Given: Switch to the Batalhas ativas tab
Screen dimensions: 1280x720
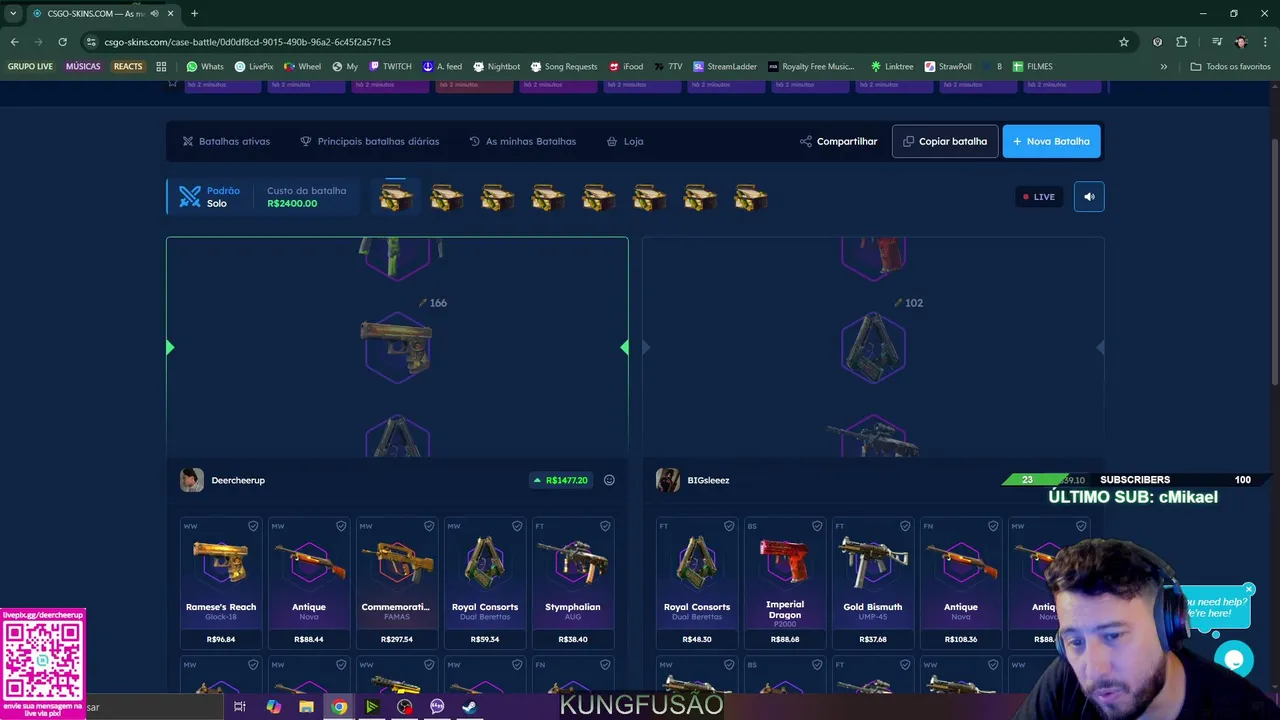Looking at the screenshot, I should pos(226,141).
